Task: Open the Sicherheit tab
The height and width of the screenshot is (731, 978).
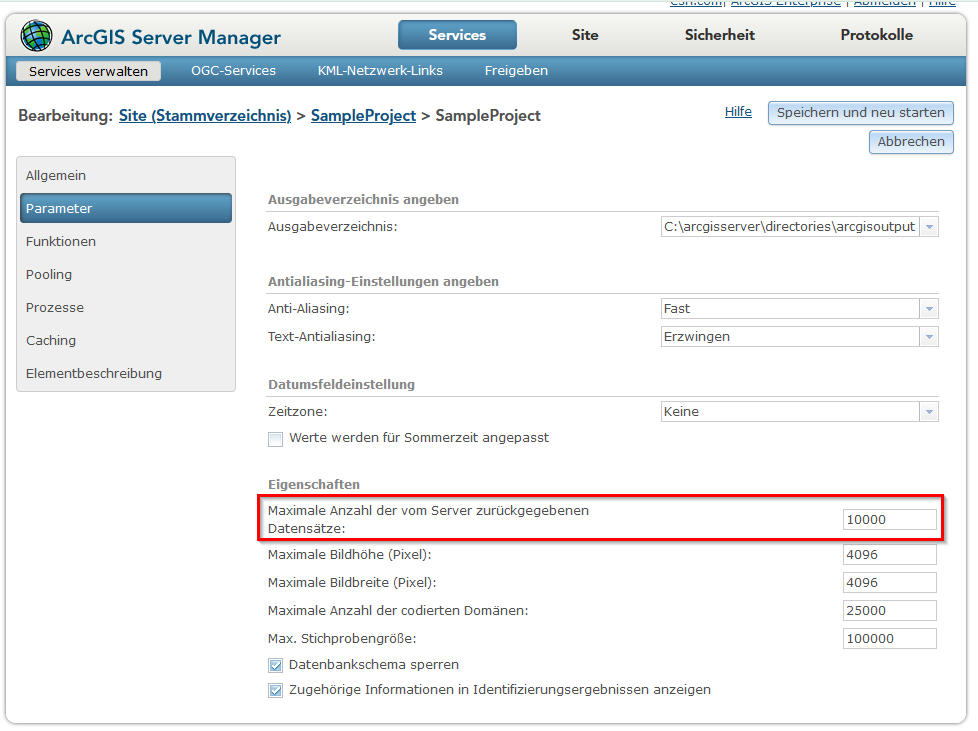Action: point(718,34)
